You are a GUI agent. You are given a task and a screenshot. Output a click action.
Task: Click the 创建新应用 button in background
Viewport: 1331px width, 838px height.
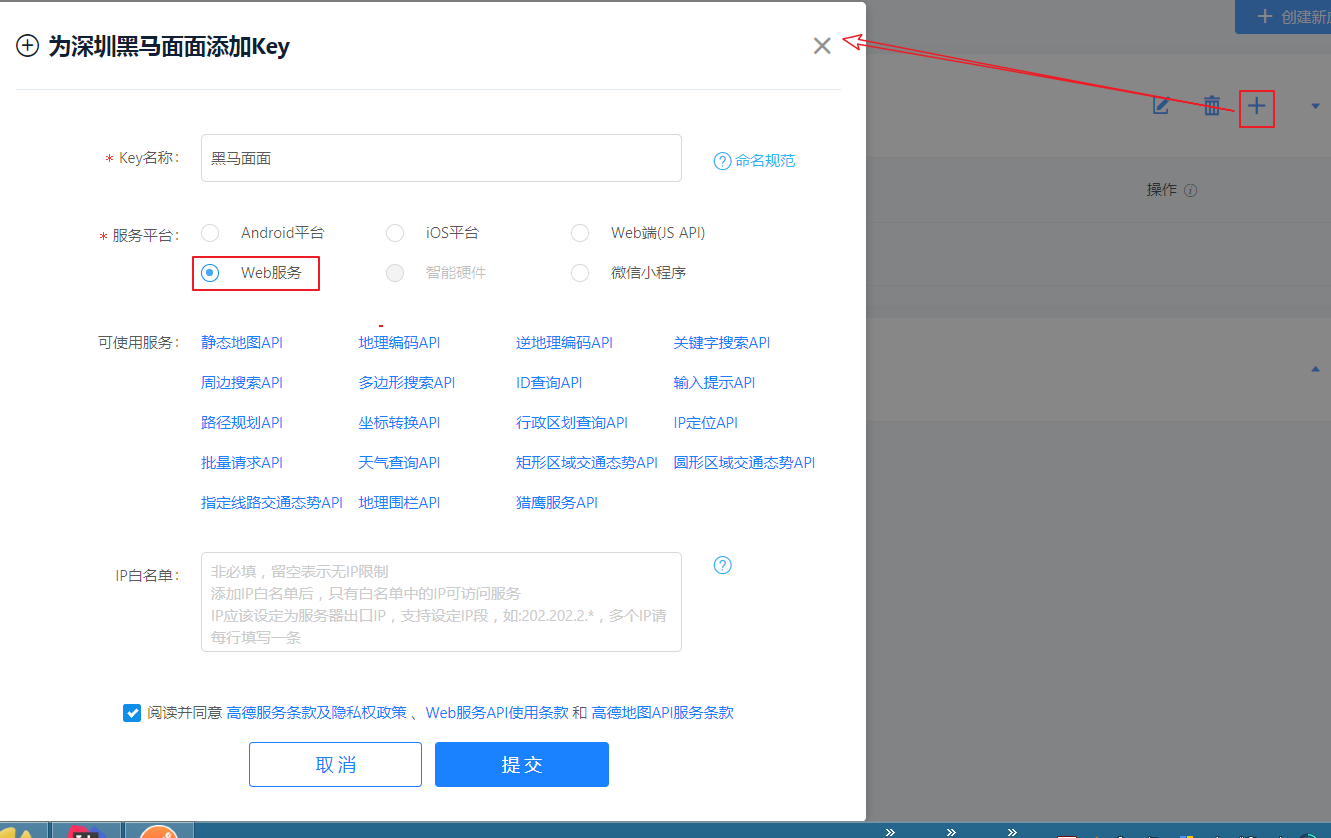(x=1284, y=17)
